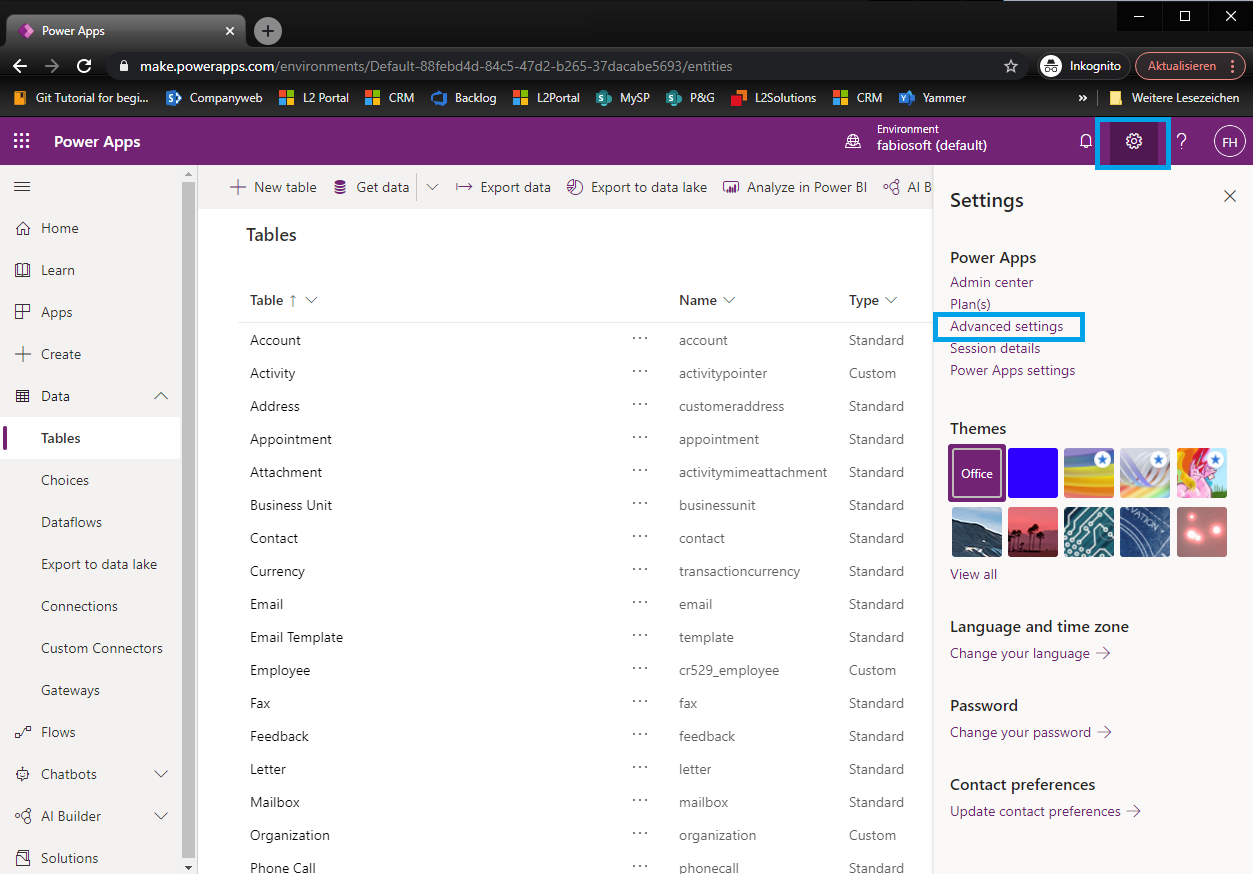Image resolution: width=1253 pixels, height=874 pixels.
Task: Expand the Get data dropdown arrow
Action: 433,187
